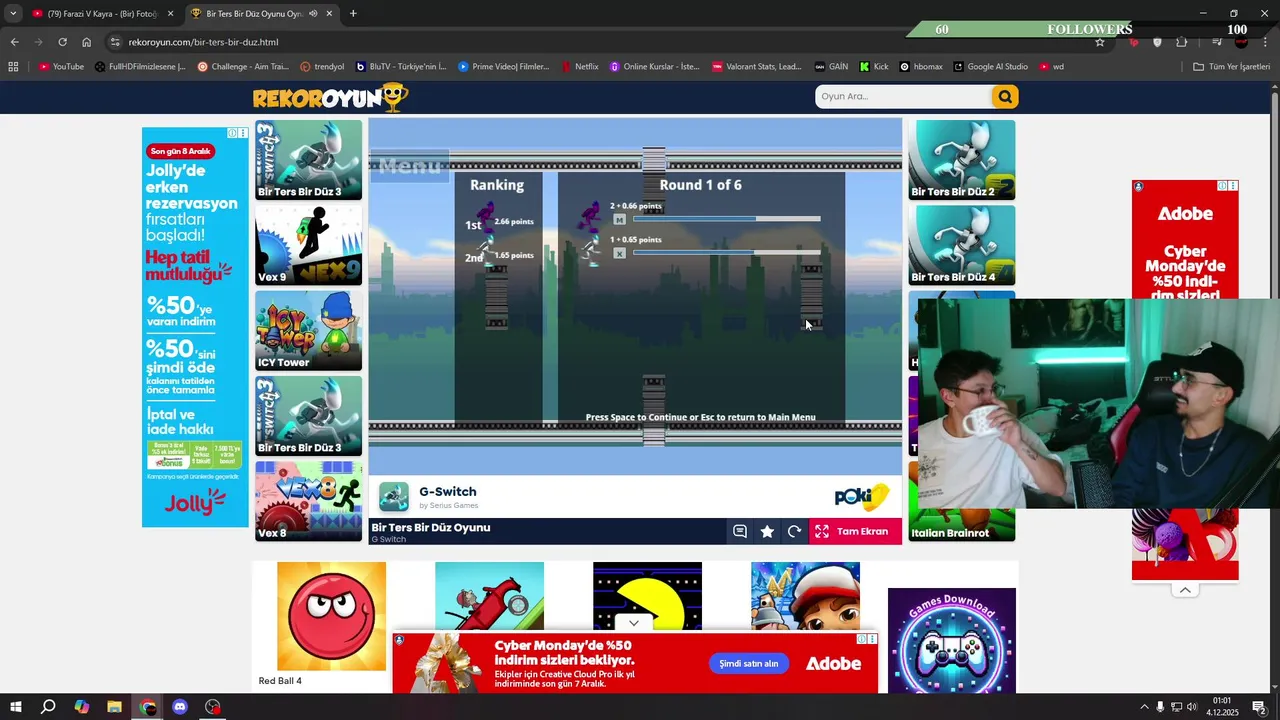Image resolution: width=1280 pixels, height=720 pixels.
Task: Click the Poki logo below the game
Action: (861, 497)
